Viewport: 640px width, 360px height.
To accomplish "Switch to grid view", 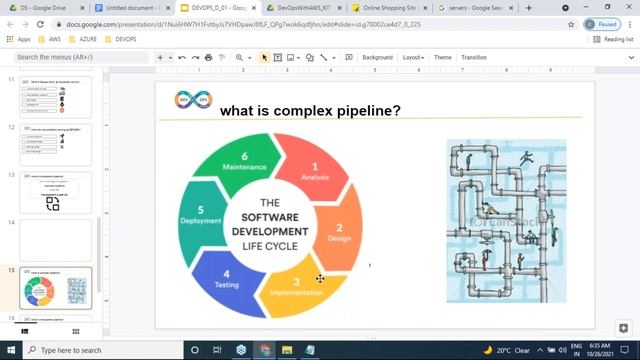I will click(76, 331).
